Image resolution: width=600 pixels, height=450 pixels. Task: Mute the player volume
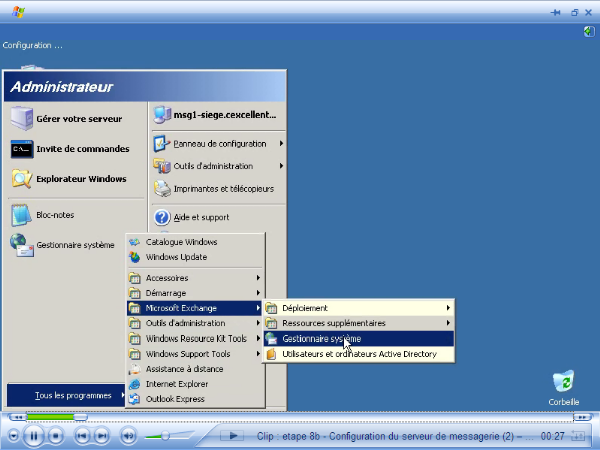coord(128,436)
